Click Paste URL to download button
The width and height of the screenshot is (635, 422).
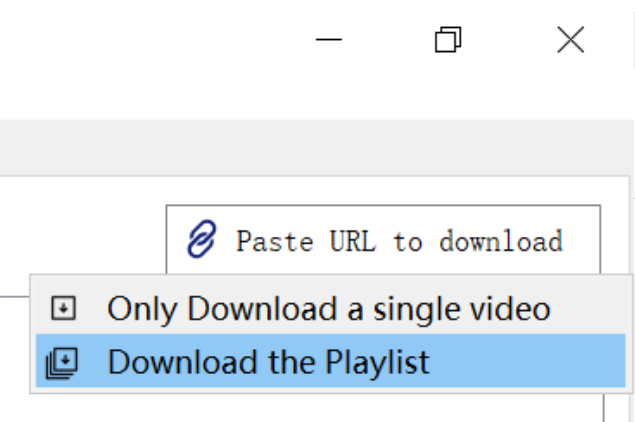[x=383, y=240]
